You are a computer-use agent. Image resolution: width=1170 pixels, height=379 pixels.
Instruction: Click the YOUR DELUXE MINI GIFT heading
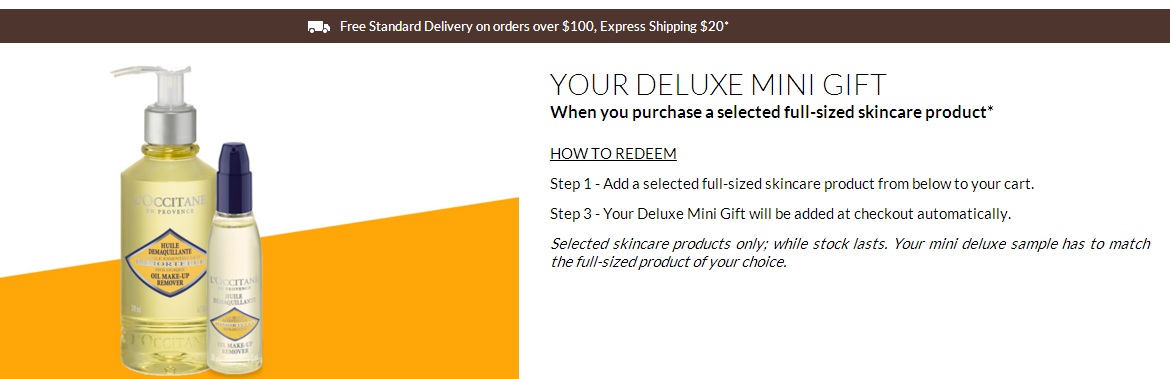point(717,84)
